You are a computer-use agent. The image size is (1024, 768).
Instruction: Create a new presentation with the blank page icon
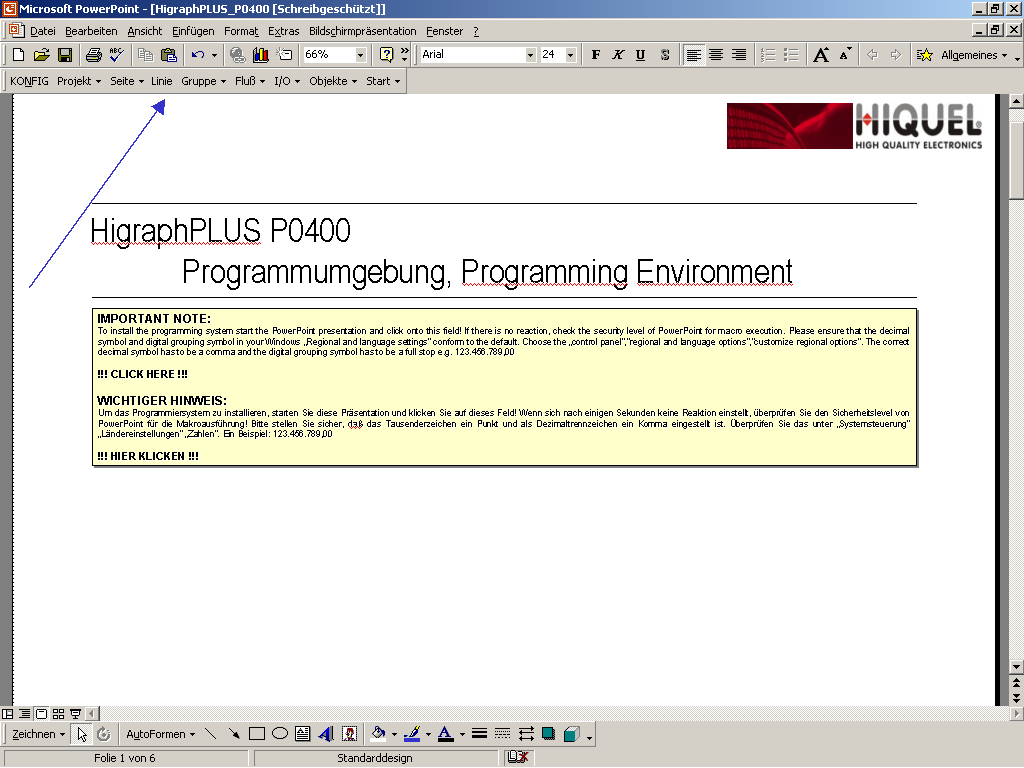point(18,55)
